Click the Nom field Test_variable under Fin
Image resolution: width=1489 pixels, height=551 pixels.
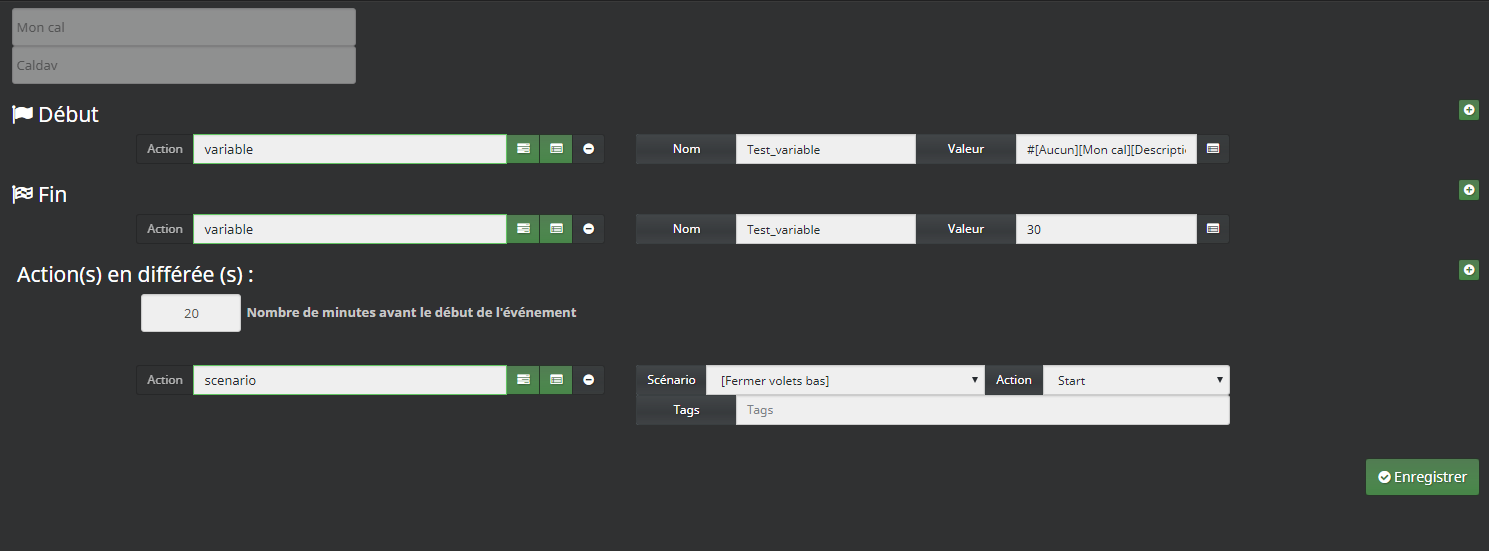point(825,229)
